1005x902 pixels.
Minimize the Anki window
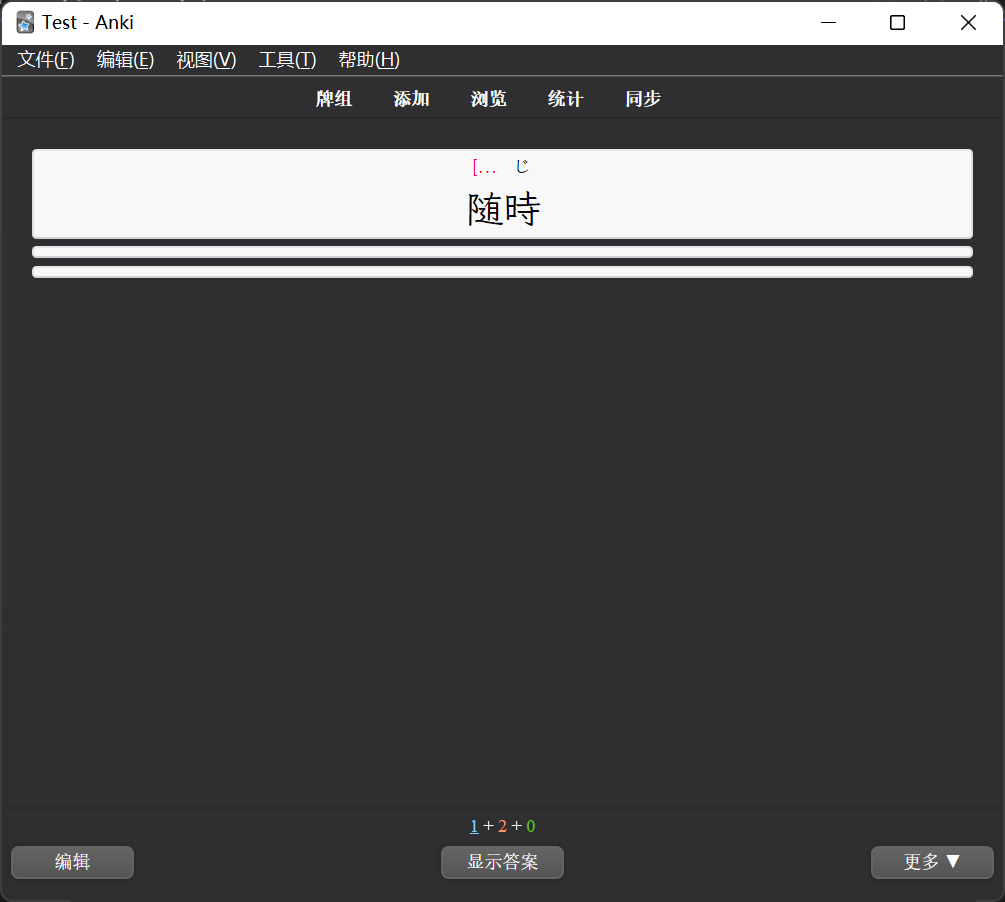(828, 23)
